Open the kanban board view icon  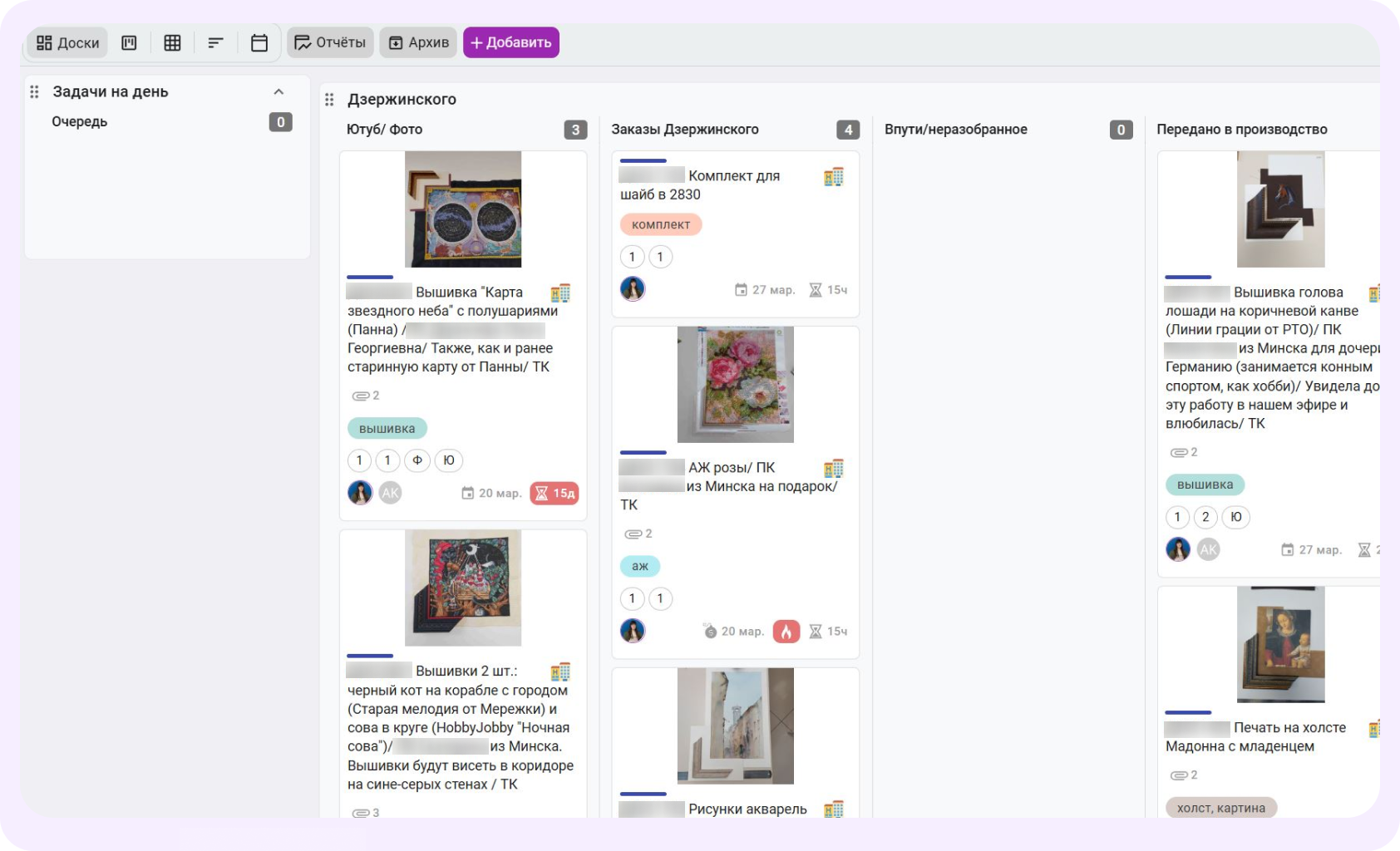129,43
